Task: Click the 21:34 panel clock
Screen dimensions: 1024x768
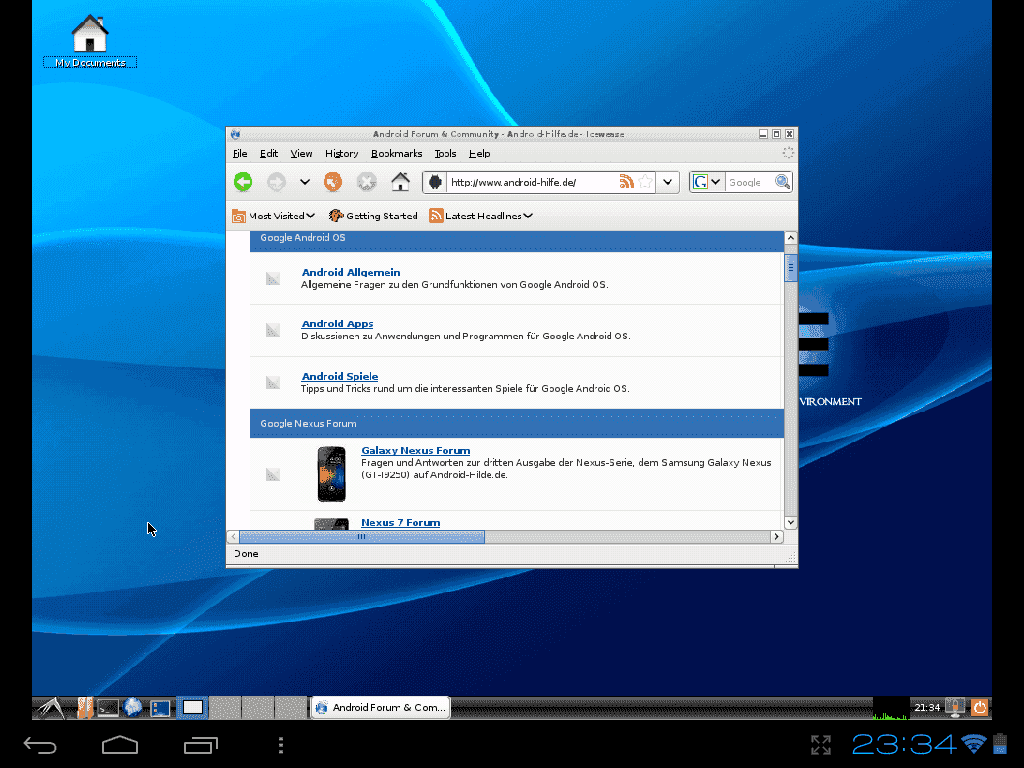Action: [x=927, y=707]
